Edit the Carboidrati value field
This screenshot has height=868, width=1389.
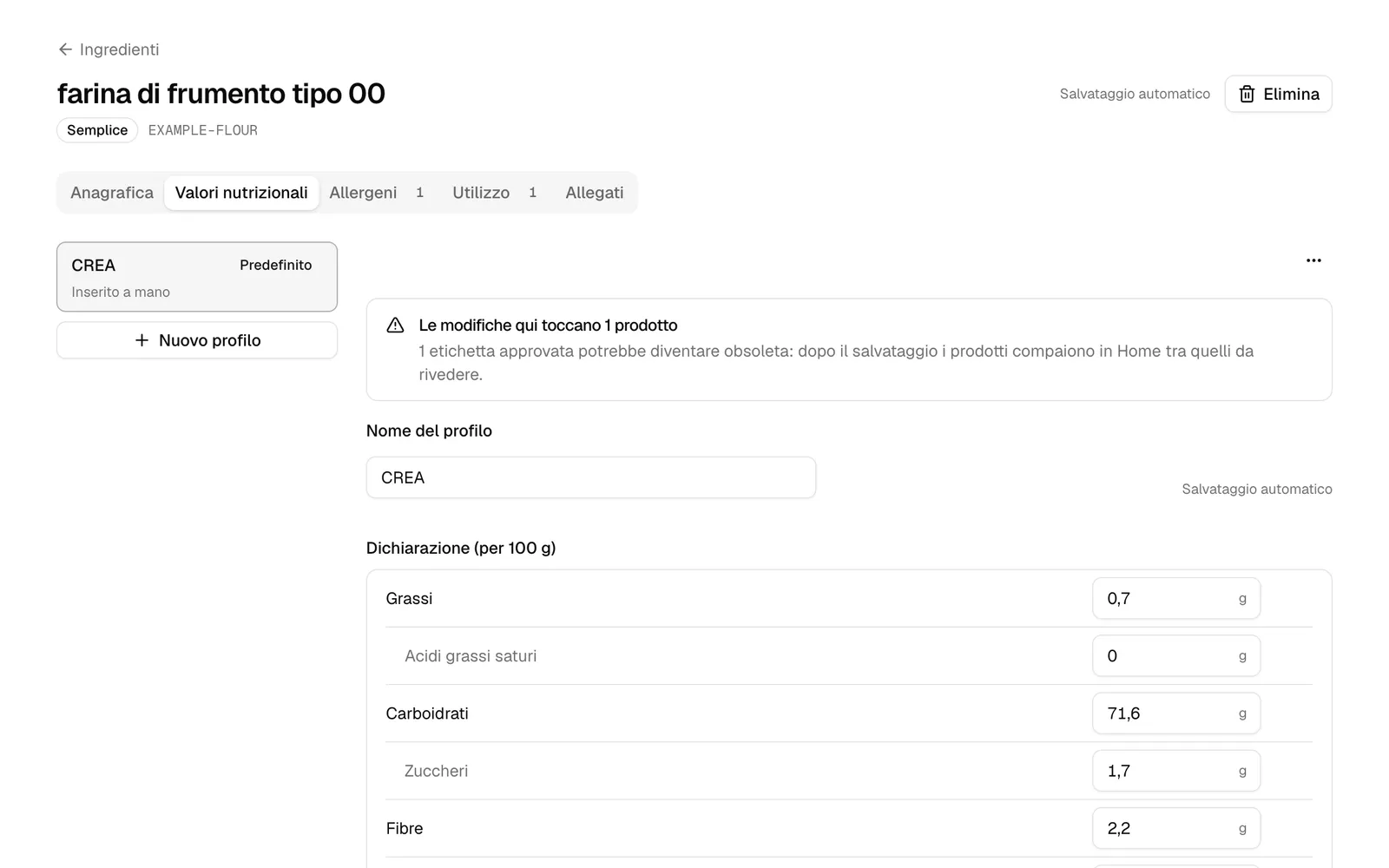click(1176, 713)
